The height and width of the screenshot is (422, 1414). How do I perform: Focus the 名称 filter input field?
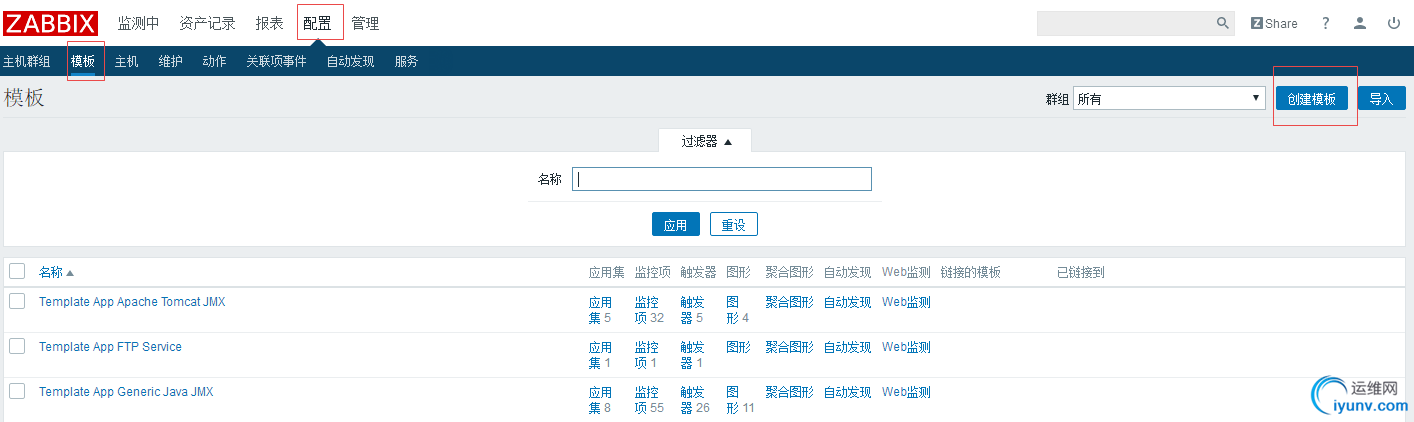pos(722,179)
